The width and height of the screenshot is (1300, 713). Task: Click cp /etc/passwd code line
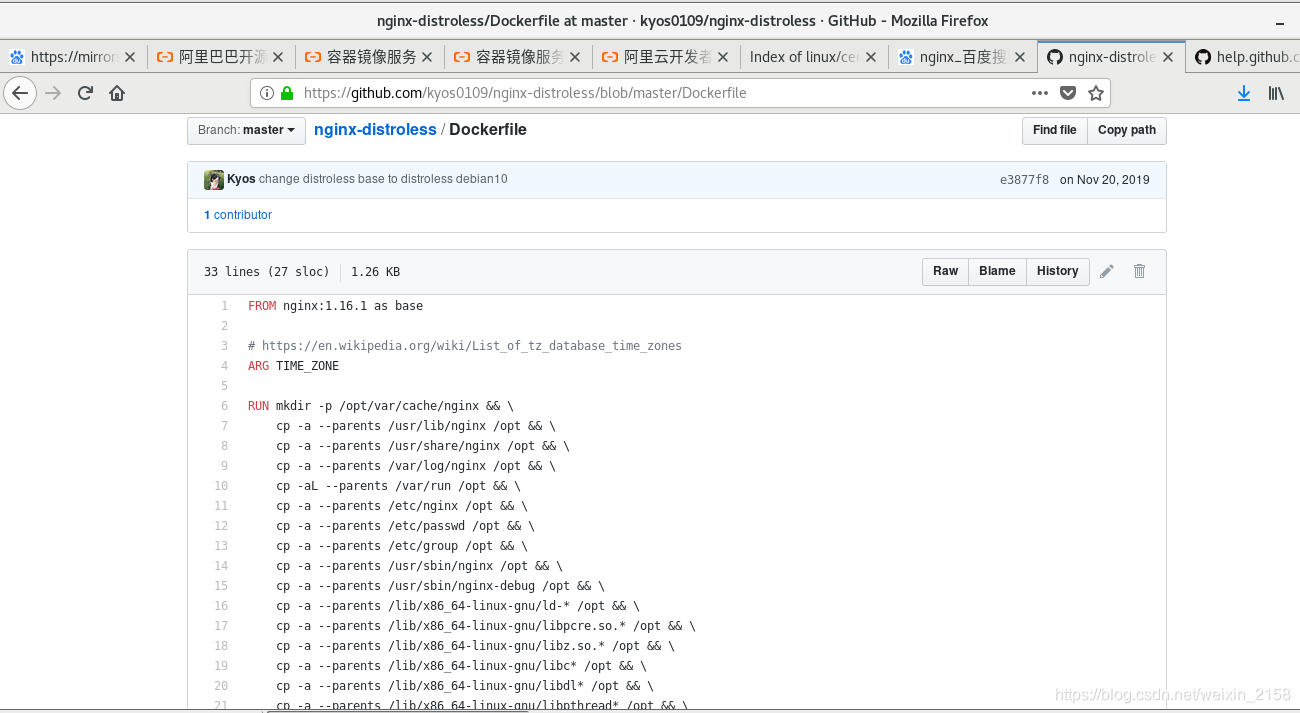405,526
